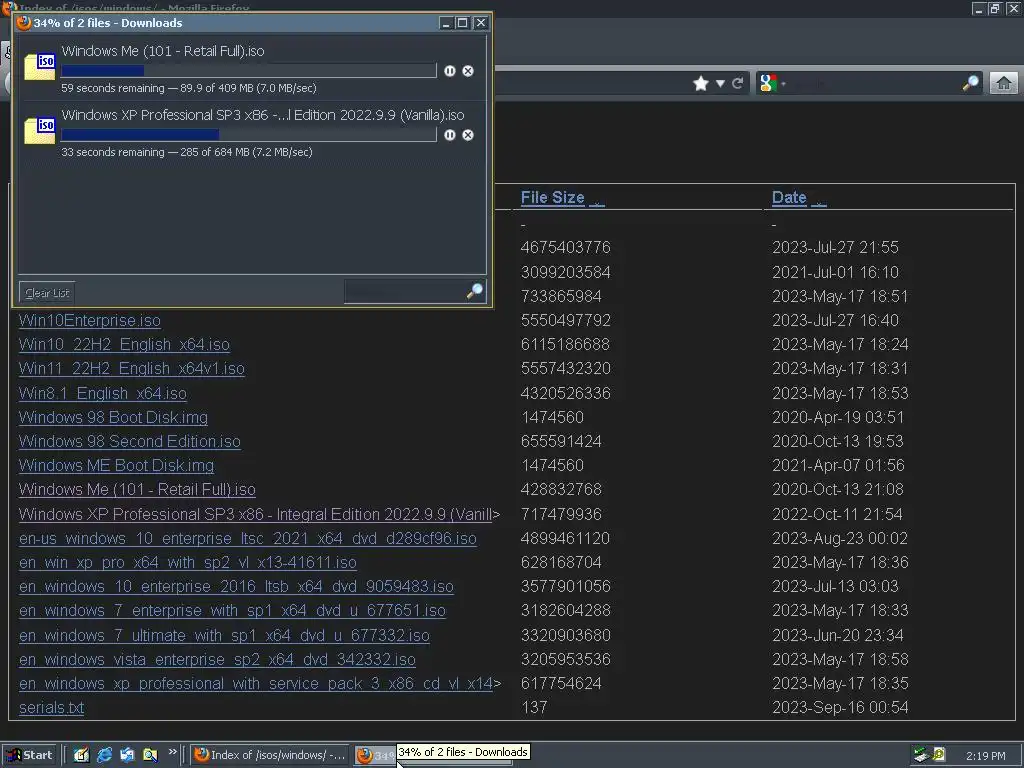
Task: Open en_windows_7_enterprise_with_sp1 ISO link
Action: coord(232,611)
